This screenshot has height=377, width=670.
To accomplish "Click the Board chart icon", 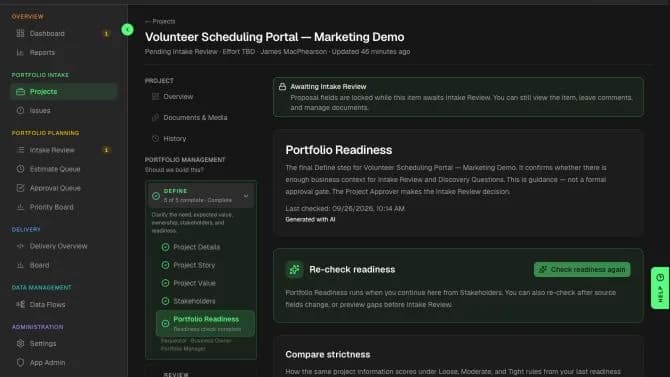I will (x=20, y=265).
